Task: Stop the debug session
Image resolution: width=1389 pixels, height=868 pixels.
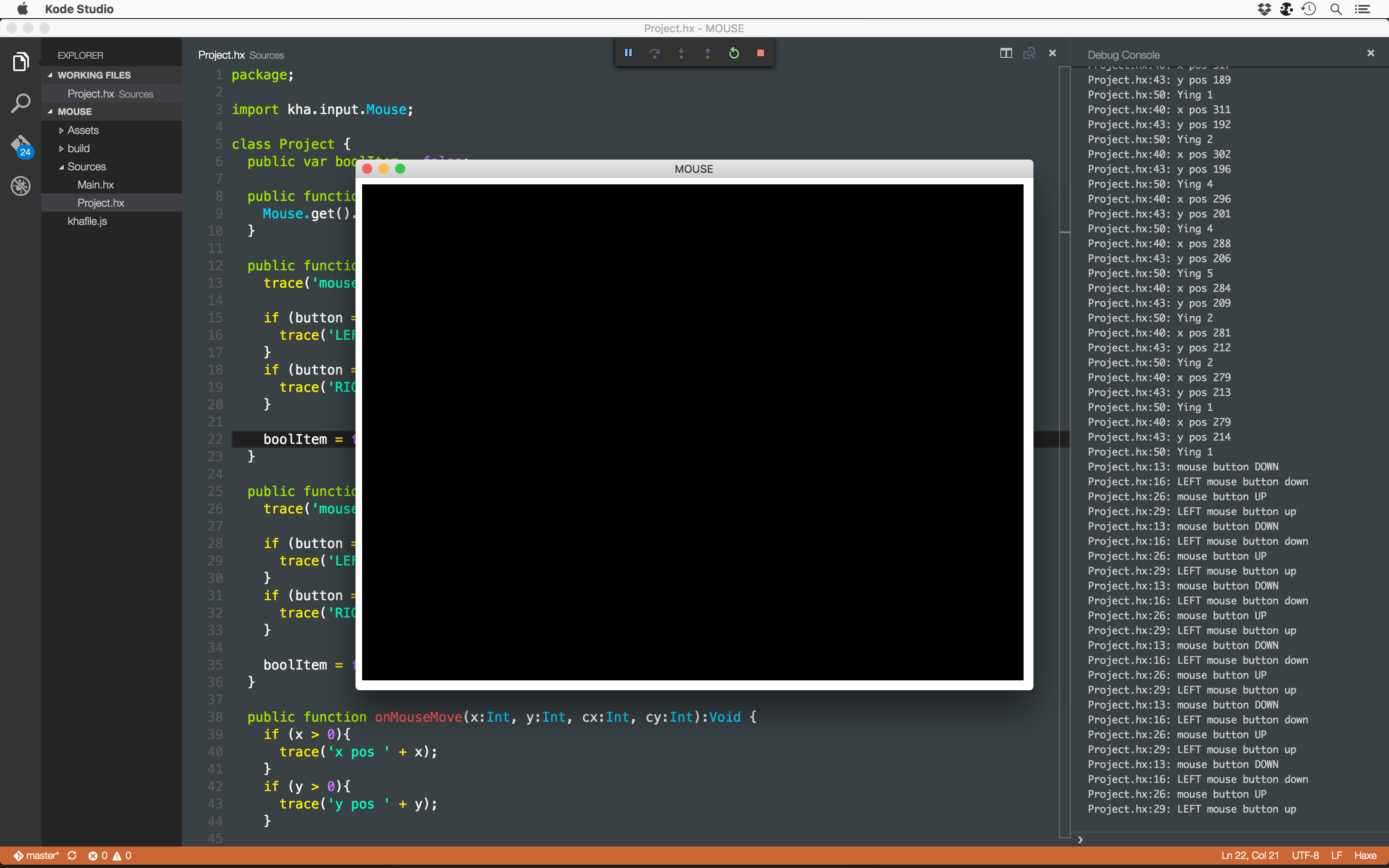Action: [761, 53]
